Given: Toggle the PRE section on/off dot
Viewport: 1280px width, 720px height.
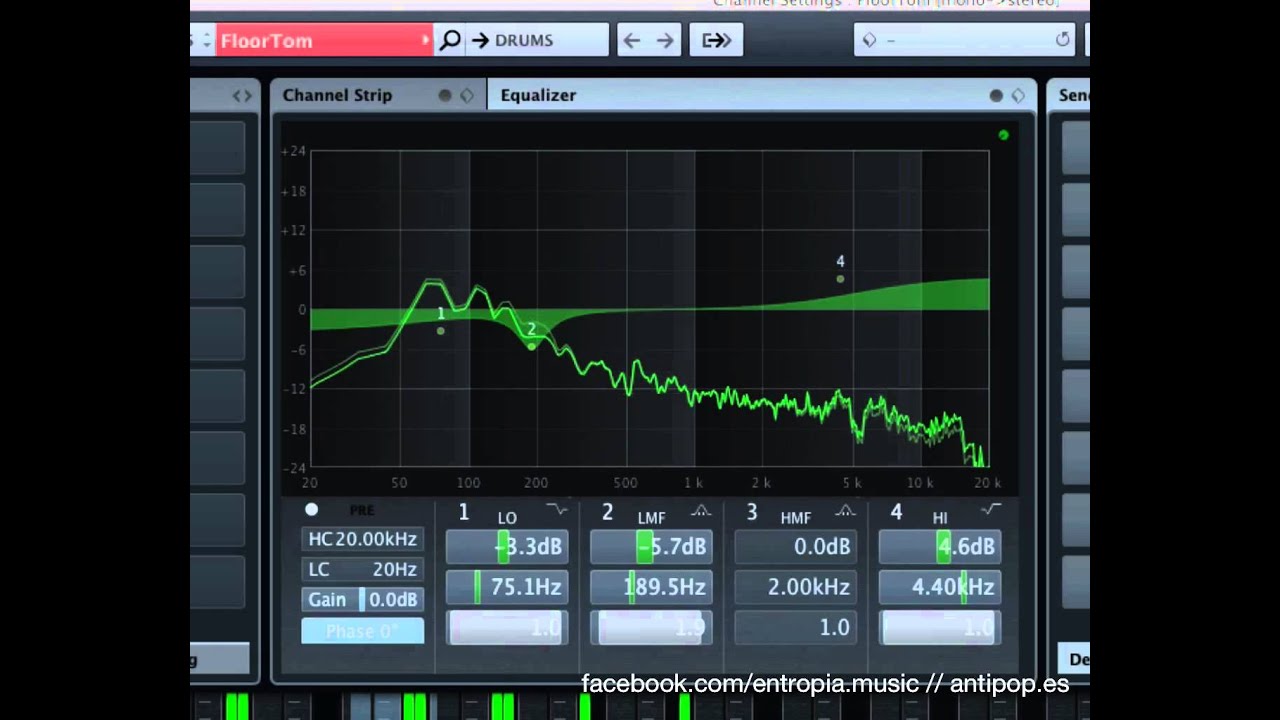Looking at the screenshot, I should pos(312,509).
